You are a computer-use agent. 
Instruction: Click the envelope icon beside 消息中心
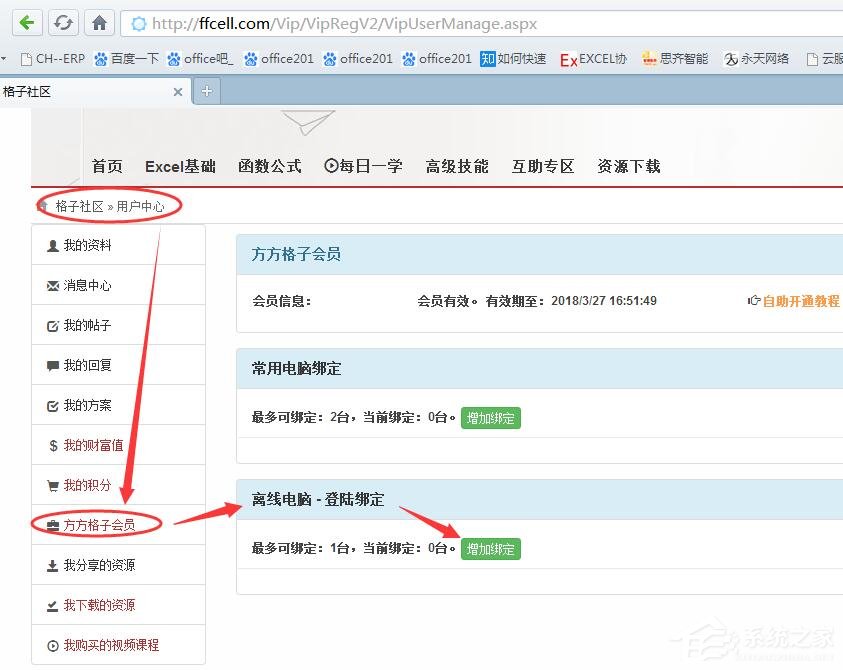54,285
